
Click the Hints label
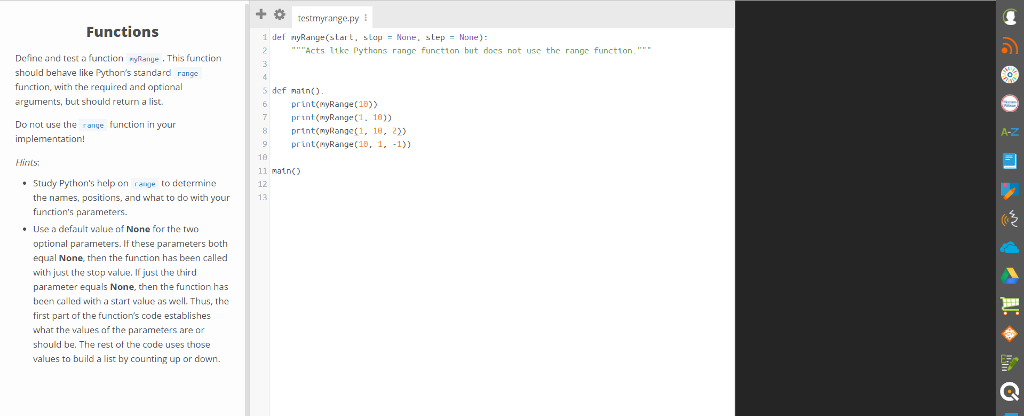(x=27, y=162)
